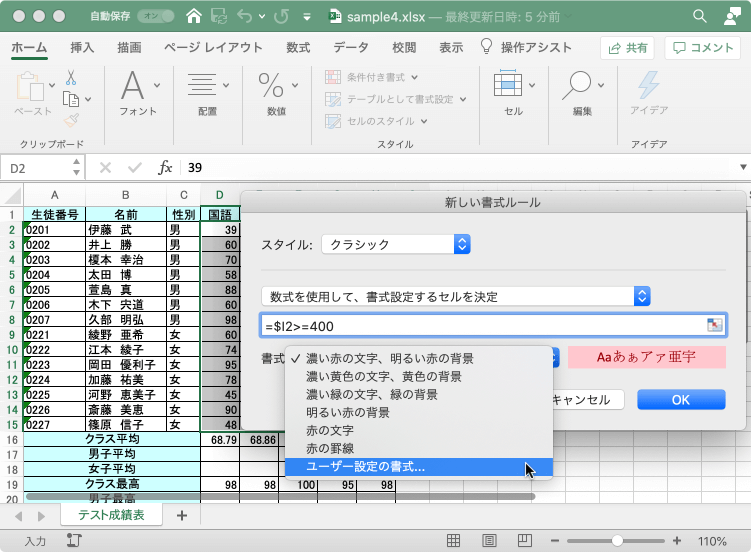
Task: Choose 濃い赤の文字、明るい赤の背景 format option
Action: [x=419, y=358]
